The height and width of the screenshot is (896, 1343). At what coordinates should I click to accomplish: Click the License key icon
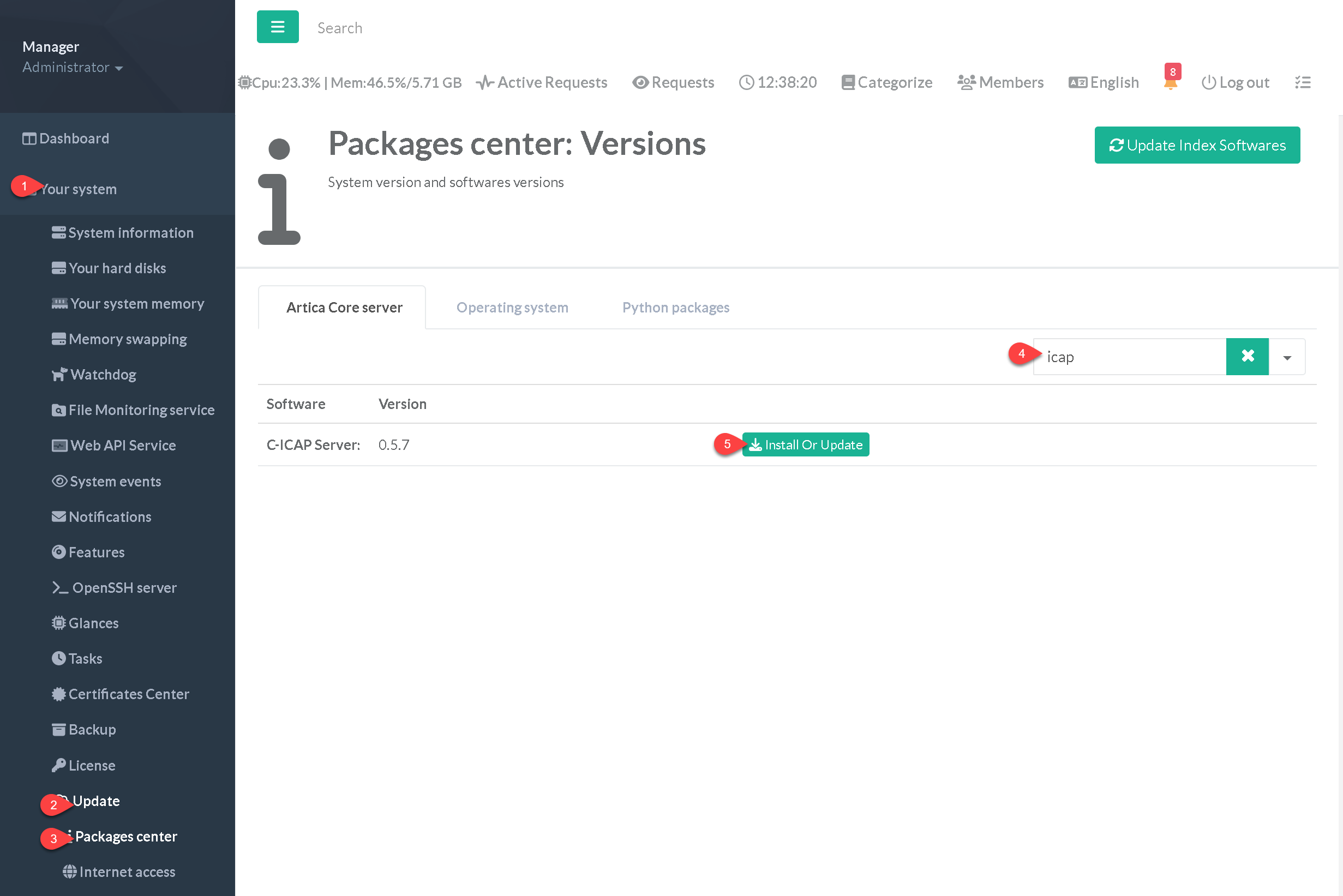58,765
